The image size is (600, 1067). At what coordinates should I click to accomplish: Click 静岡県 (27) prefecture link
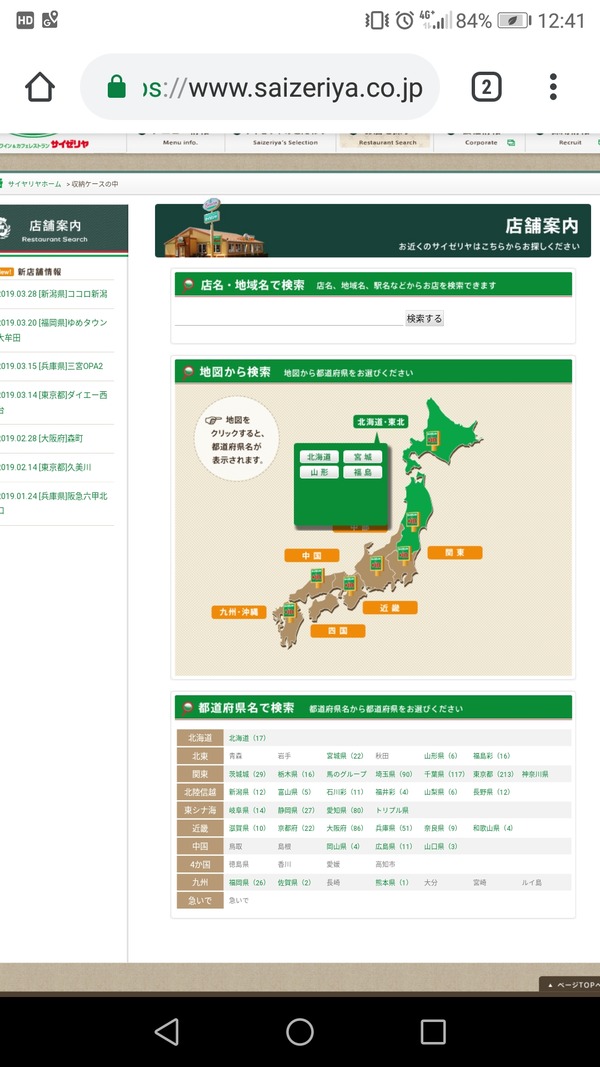pyautogui.click(x=296, y=810)
